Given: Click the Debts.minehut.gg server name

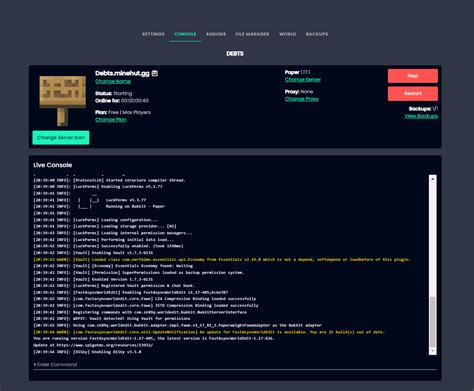Looking at the screenshot, I should 122,73.
